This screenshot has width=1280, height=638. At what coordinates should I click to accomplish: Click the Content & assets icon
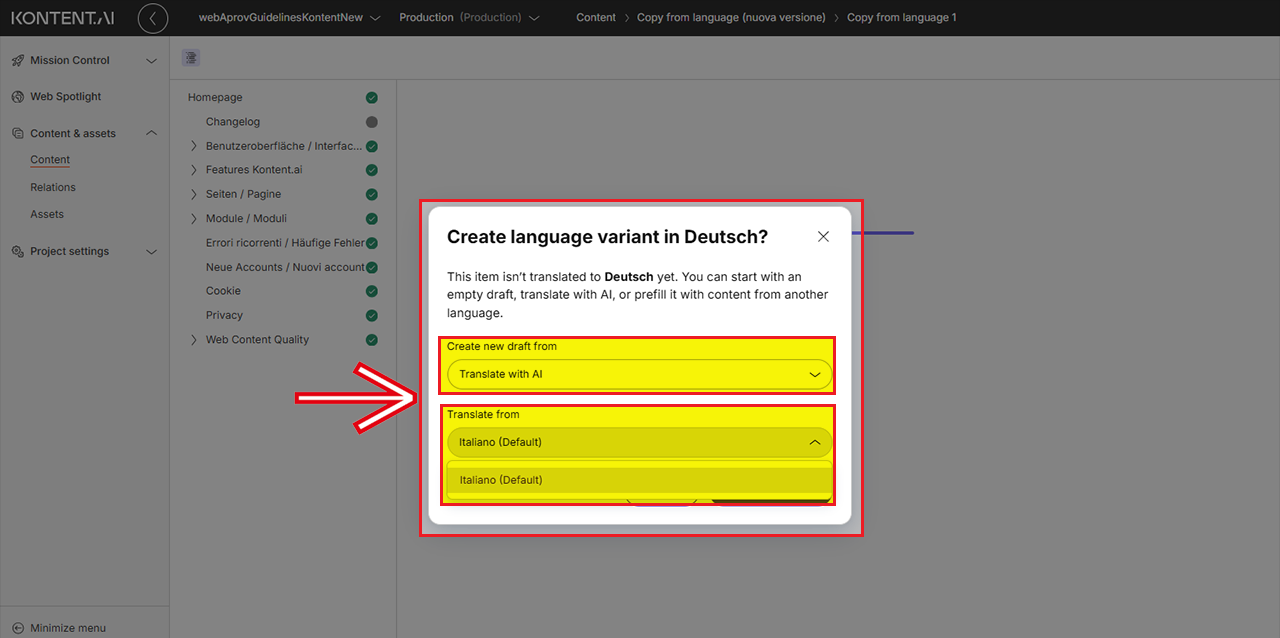coord(18,134)
